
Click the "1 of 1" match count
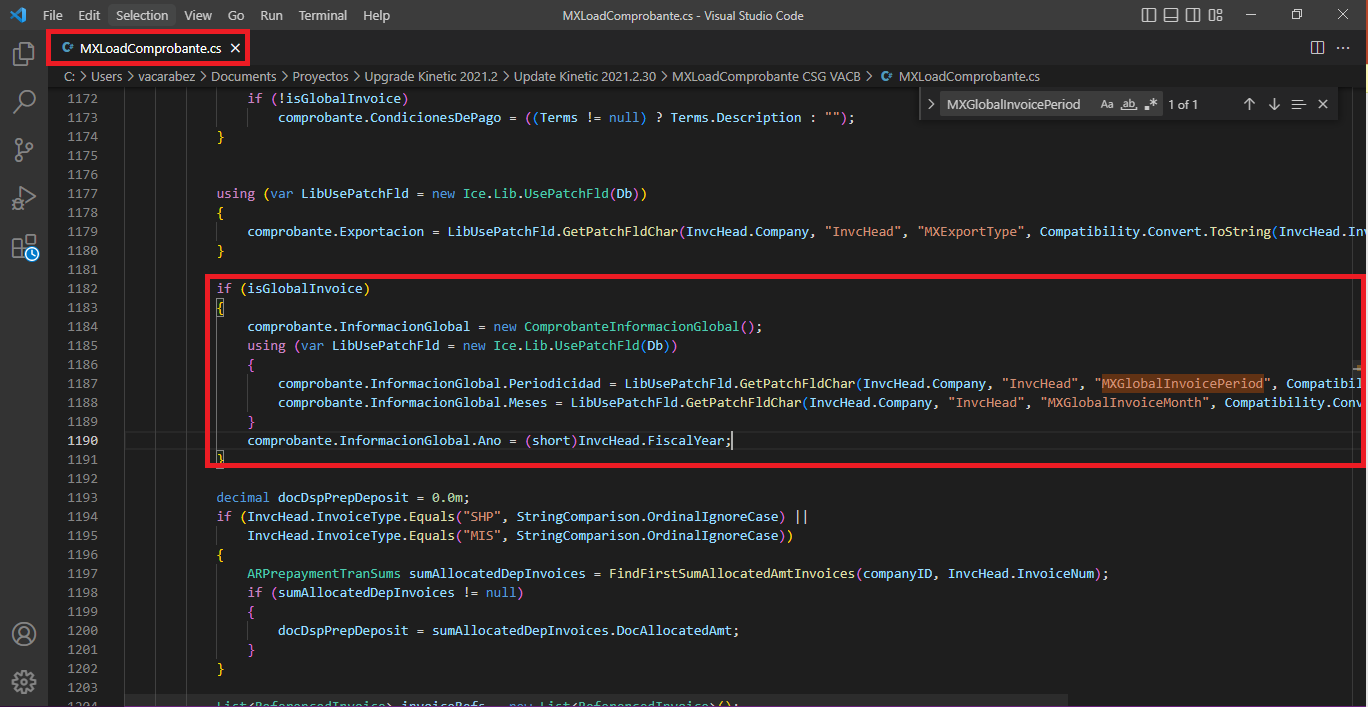(x=1183, y=104)
